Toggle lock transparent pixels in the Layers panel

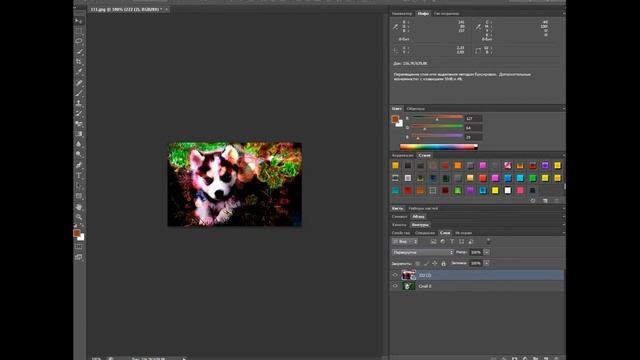point(418,264)
